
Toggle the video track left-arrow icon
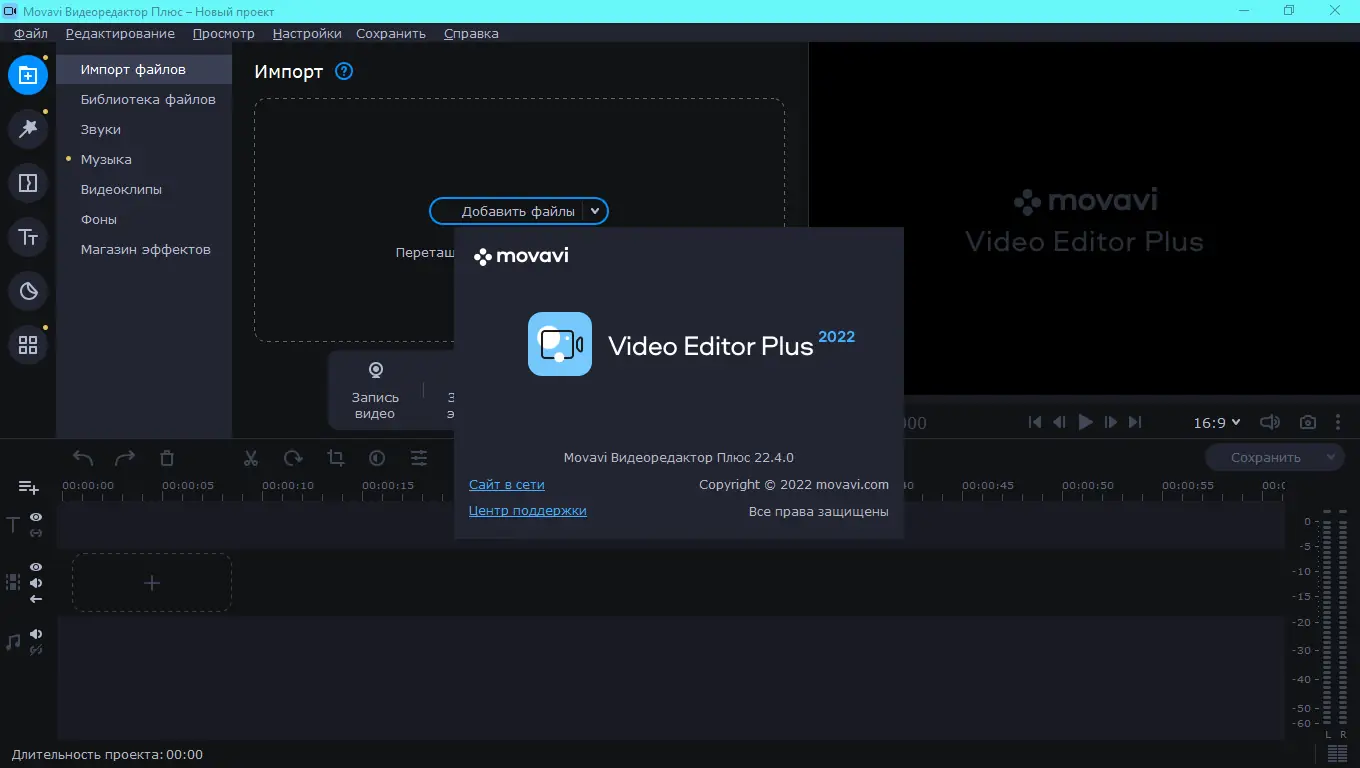tap(36, 599)
